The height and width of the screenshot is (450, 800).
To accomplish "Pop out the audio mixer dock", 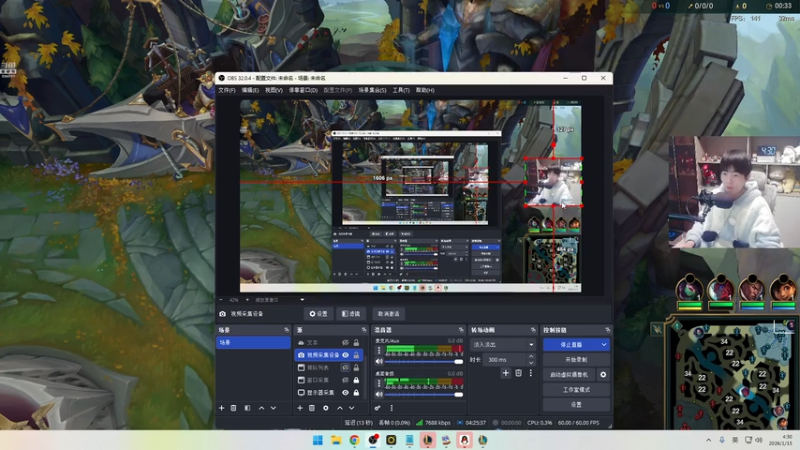I will [x=461, y=330].
